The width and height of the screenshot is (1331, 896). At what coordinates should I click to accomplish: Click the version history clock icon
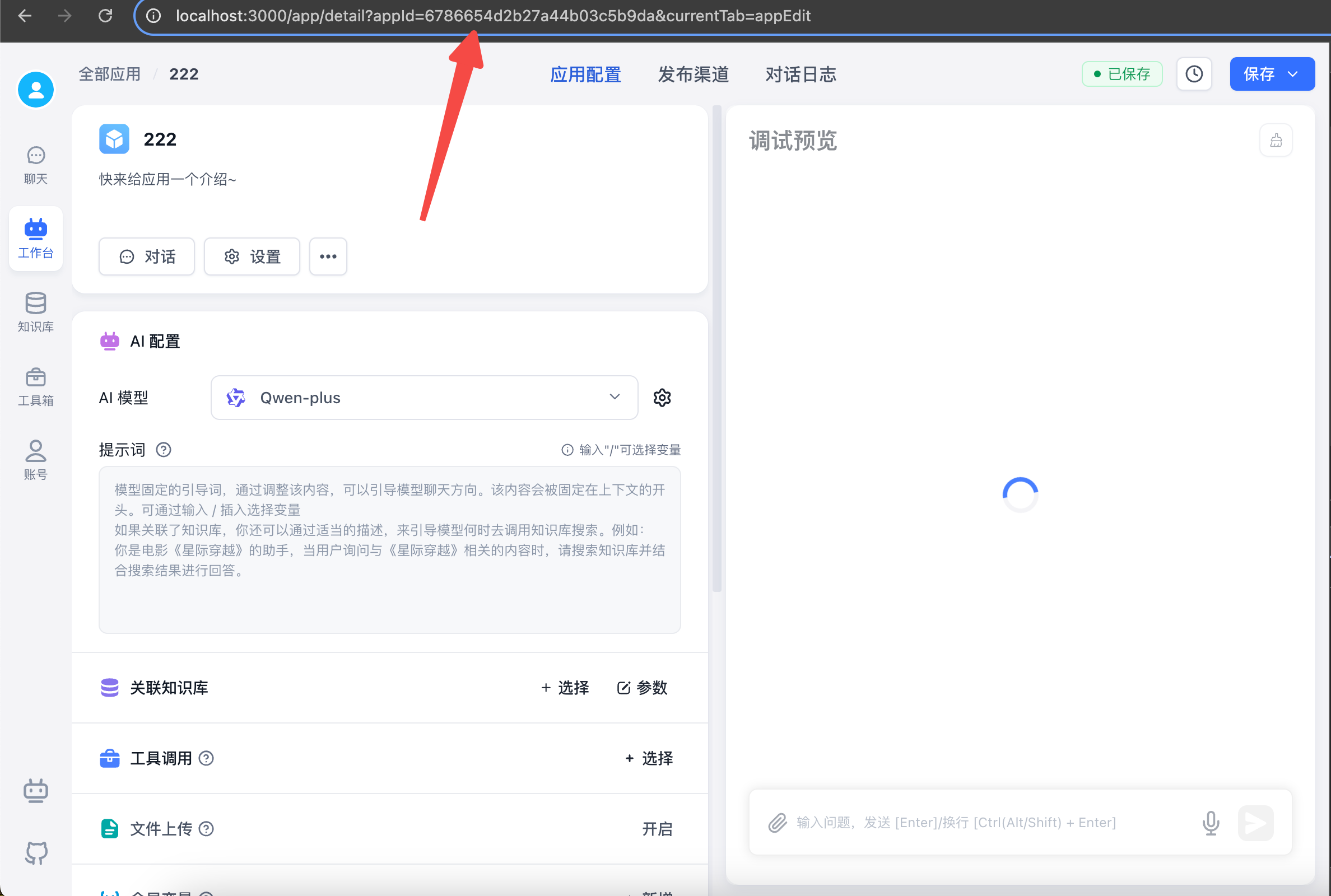pos(1193,74)
